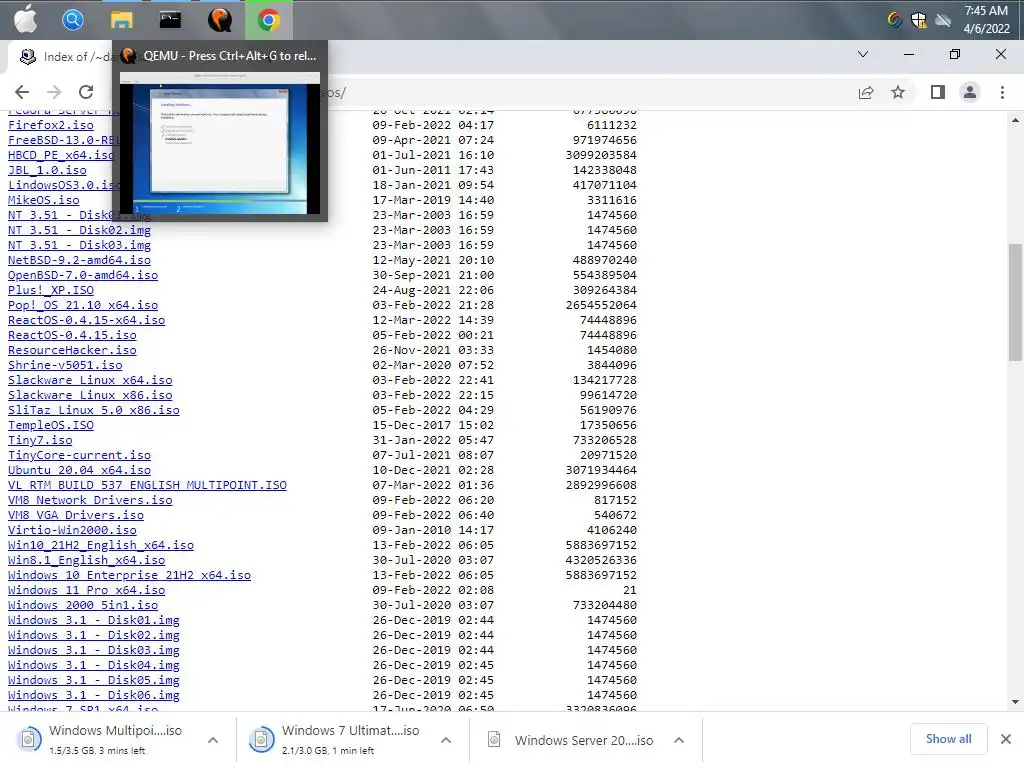Screen dimensions: 1024x768
Task: Open options for Windows 7 Ultimate download
Action: pyautogui.click(x=446, y=740)
